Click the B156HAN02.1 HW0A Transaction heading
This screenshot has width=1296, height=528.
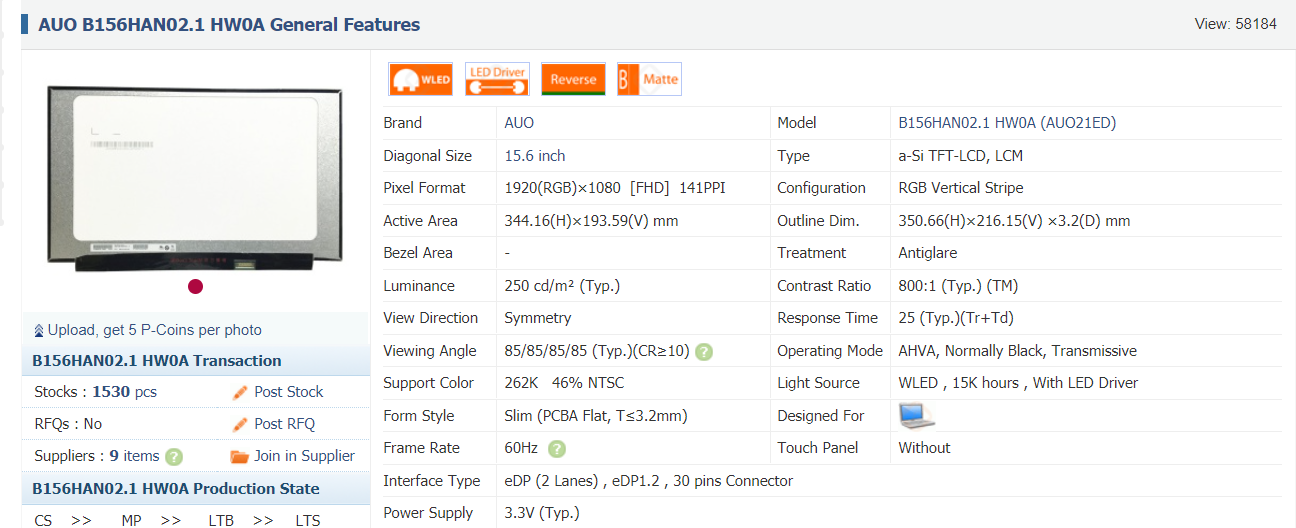pyautogui.click(x=157, y=361)
